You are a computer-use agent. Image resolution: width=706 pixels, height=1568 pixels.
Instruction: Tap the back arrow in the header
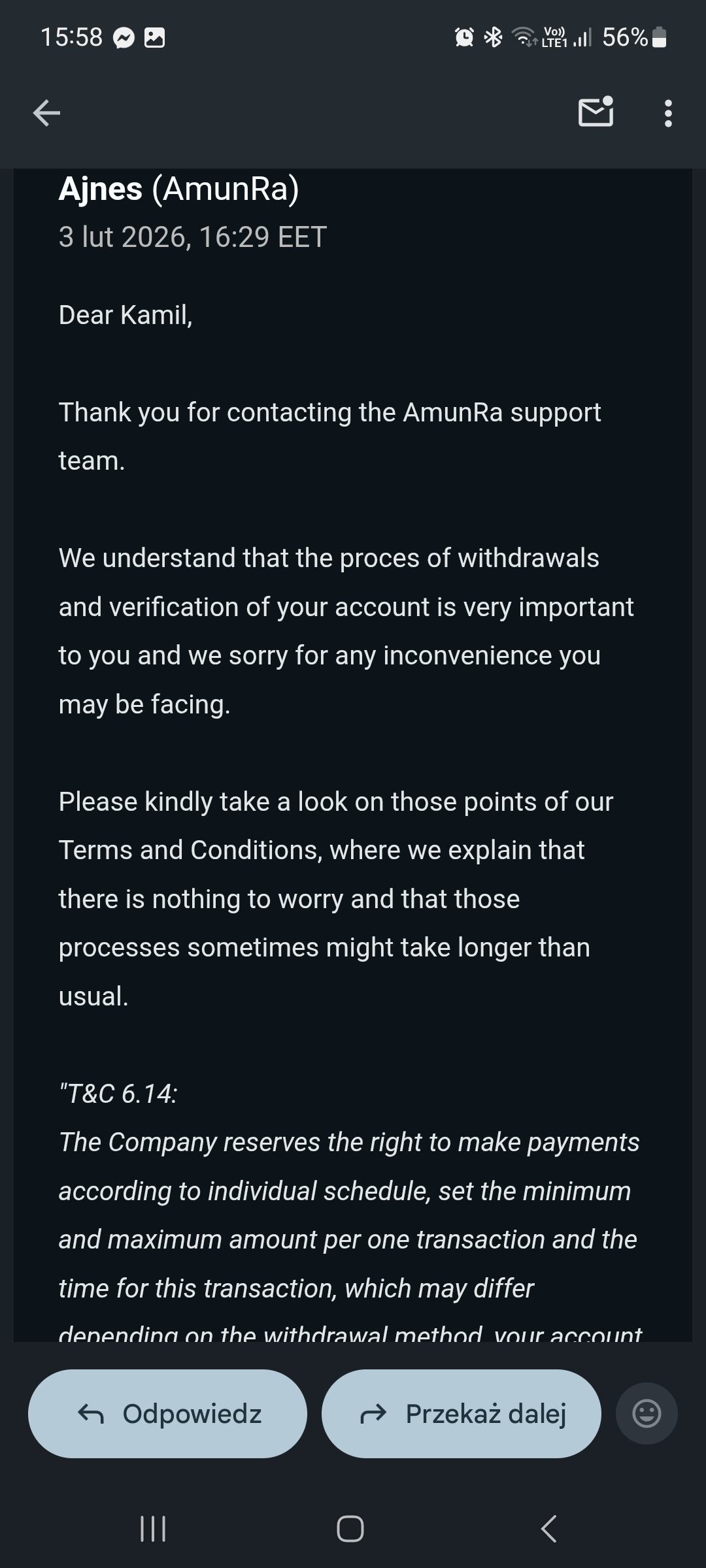[x=46, y=113]
